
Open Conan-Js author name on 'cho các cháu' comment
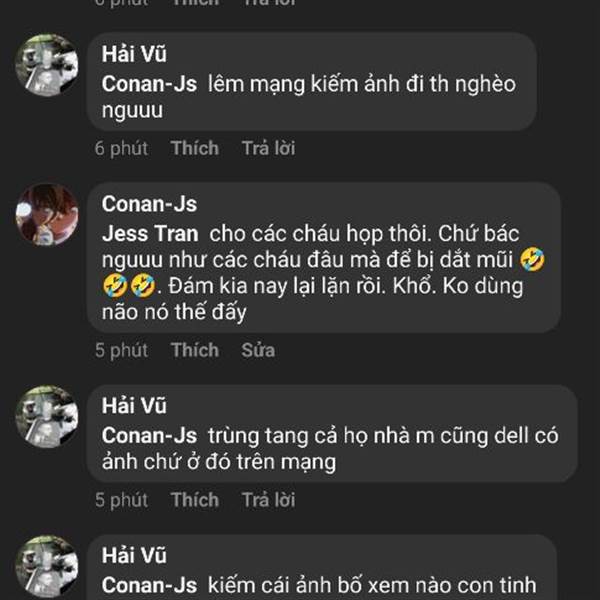[x=149, y=204]
